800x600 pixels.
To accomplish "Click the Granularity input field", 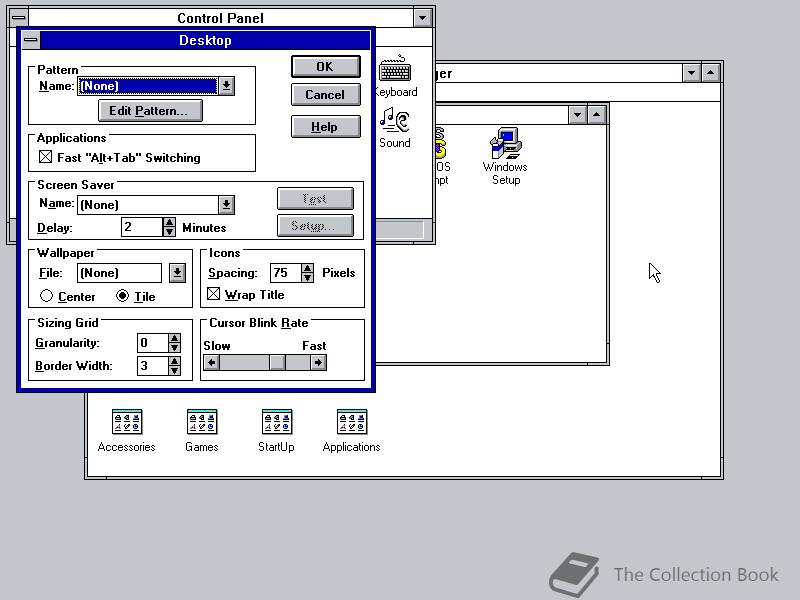I will click(x=153, y=343).
